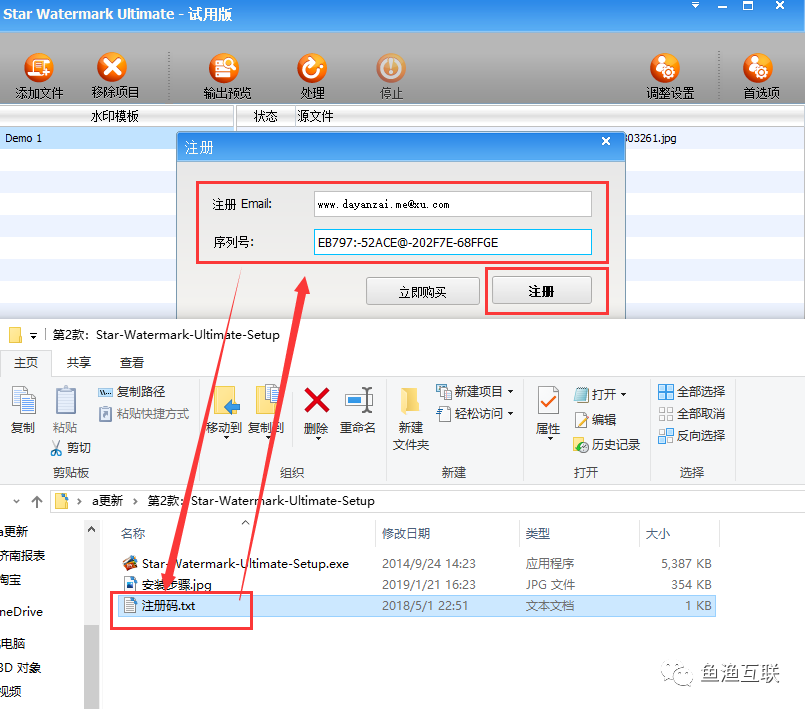Image resolution: width=805 pixels, height=709 pixels.
Task: Click 反向选择 in the ribbon
Action: click(692, 436)
